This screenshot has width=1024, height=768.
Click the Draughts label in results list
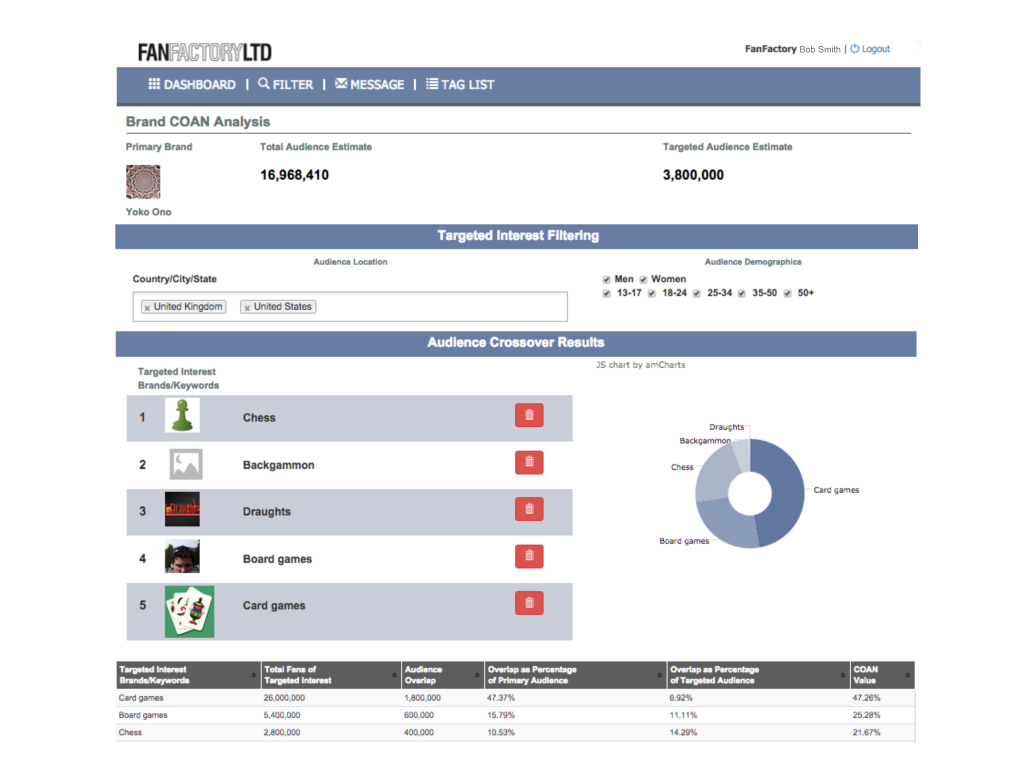pyautogui.click(x=266, y=512)
